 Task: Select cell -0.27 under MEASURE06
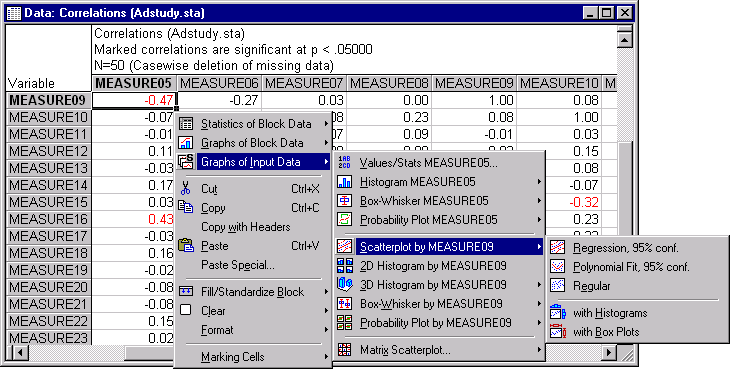click(219, 100)
